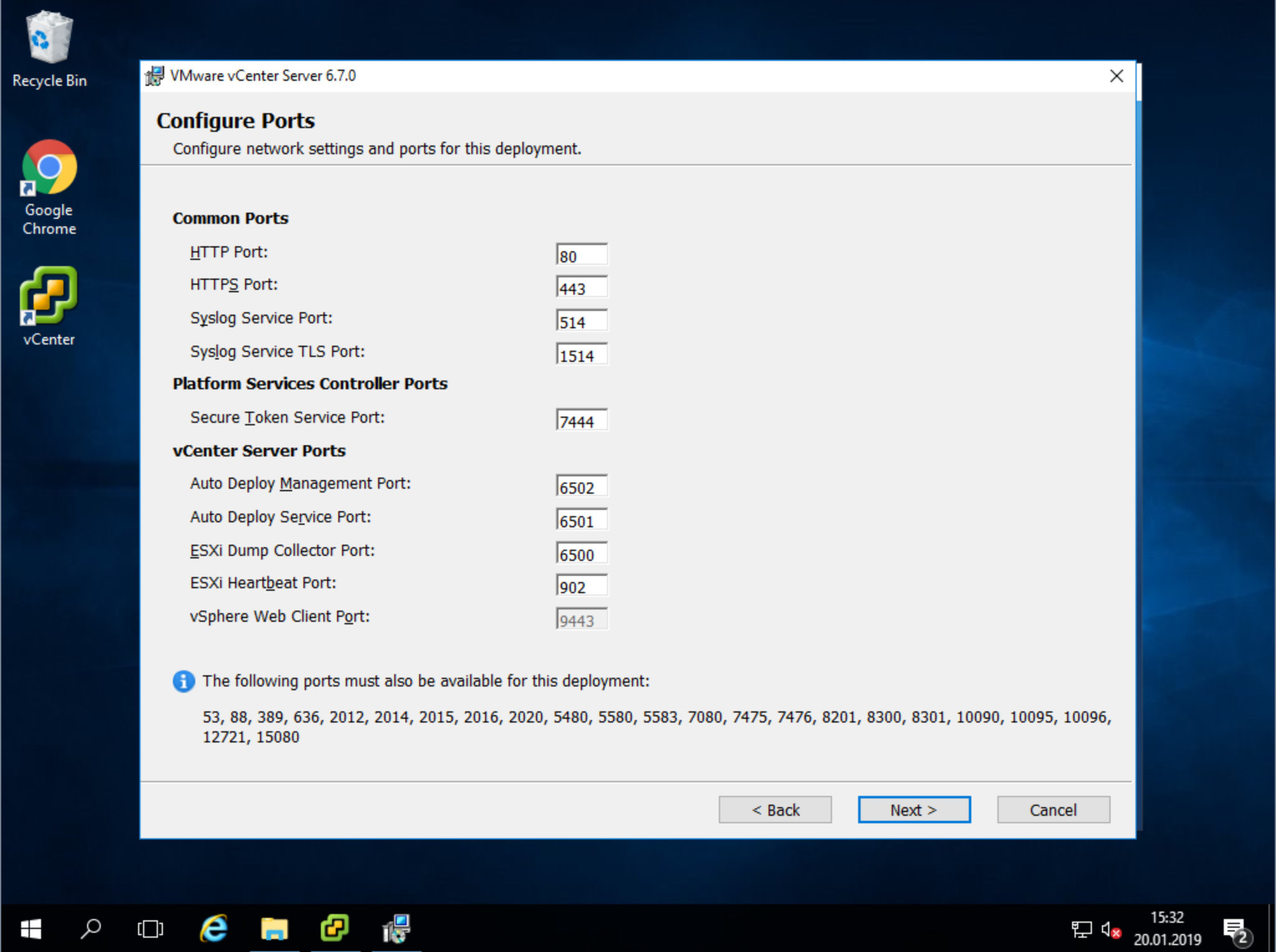Open the notification center icon

point(1235,930)
